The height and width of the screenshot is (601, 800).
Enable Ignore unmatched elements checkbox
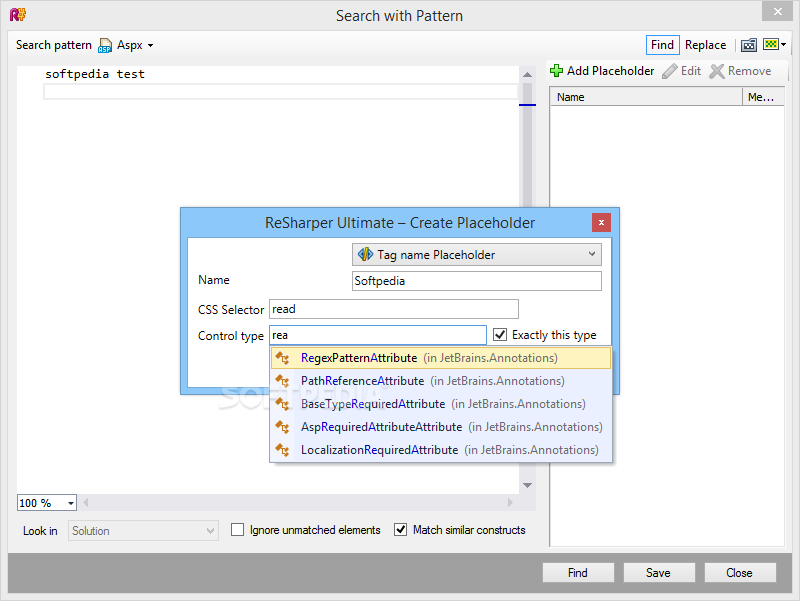pyautogui.click(x=237, y=530)
